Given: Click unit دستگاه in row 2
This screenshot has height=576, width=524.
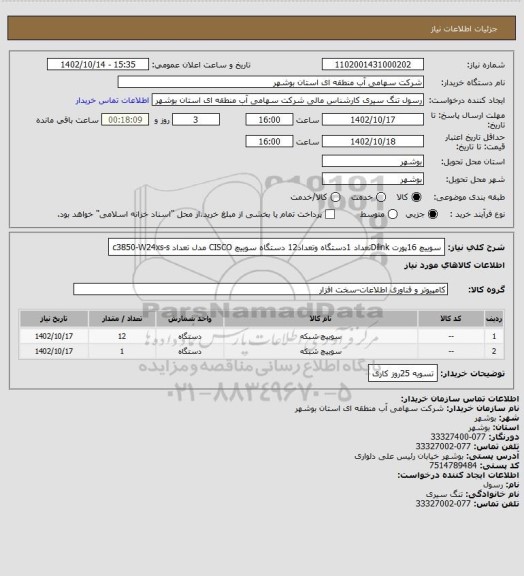Looking at the screenshot, I should [190, 352].
